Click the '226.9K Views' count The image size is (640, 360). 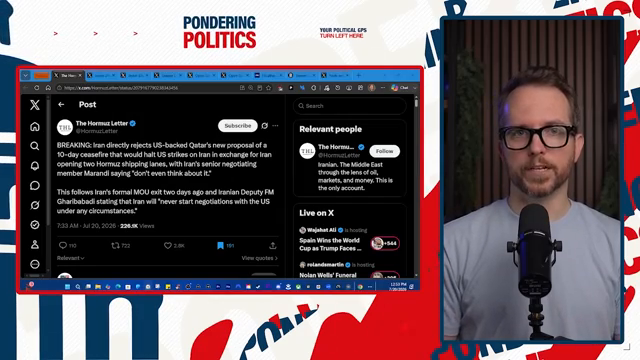(x=137, y=226)
